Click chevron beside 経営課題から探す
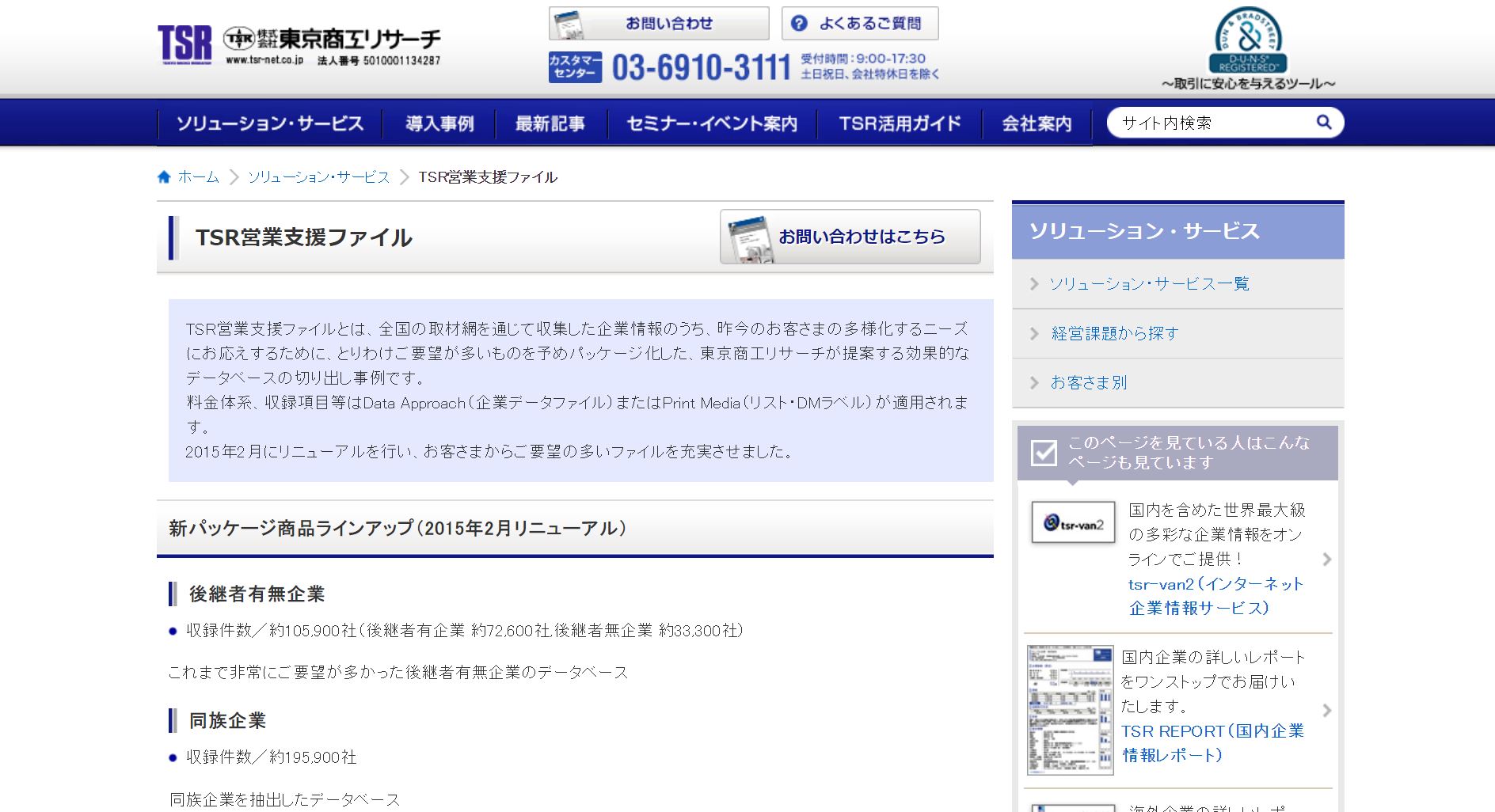 pyautogui.click(x=1034, y=333)
